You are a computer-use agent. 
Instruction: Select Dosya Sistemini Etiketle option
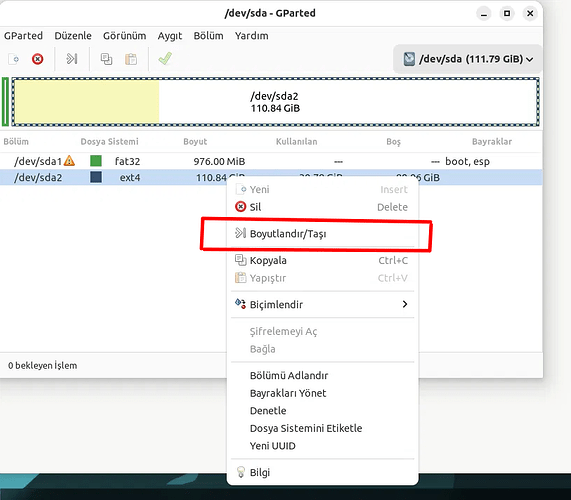306,428
